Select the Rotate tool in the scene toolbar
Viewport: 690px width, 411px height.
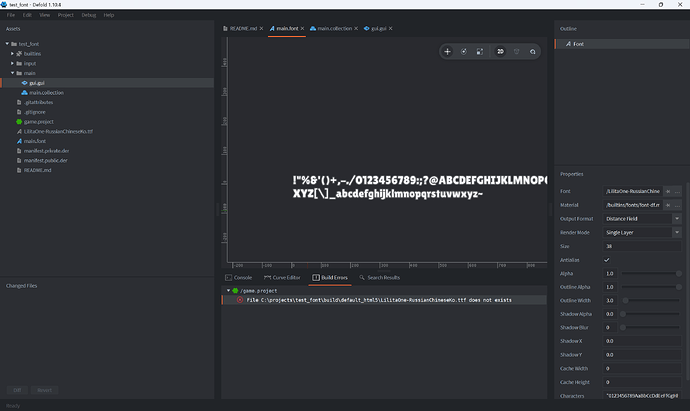click(x=463, y=51)
